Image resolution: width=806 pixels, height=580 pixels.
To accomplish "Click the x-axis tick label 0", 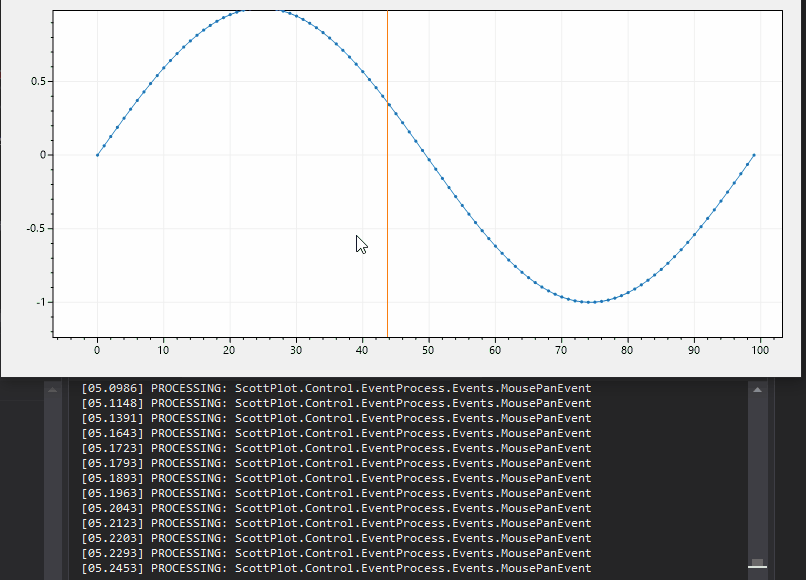I will tap(97, 351).
